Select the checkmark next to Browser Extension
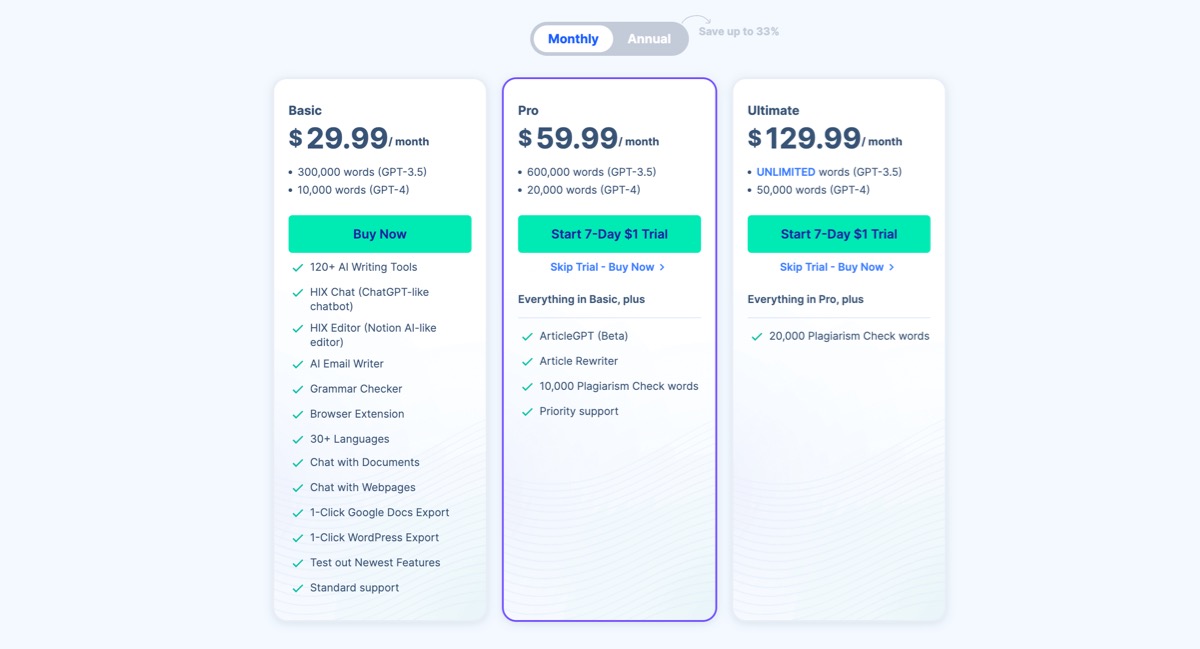 tap(297, 413)
